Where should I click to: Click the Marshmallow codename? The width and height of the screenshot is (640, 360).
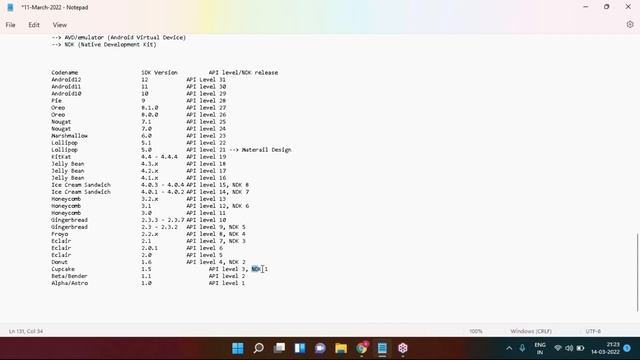click(x=69, y=136)
